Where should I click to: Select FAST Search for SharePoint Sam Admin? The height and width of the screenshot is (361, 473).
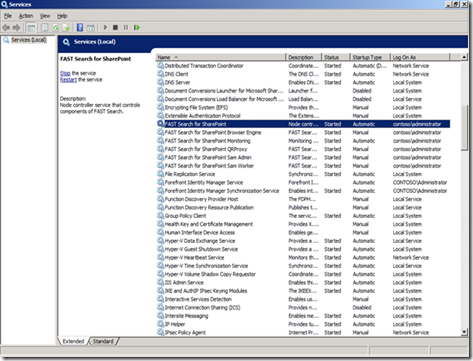[303, 157]
